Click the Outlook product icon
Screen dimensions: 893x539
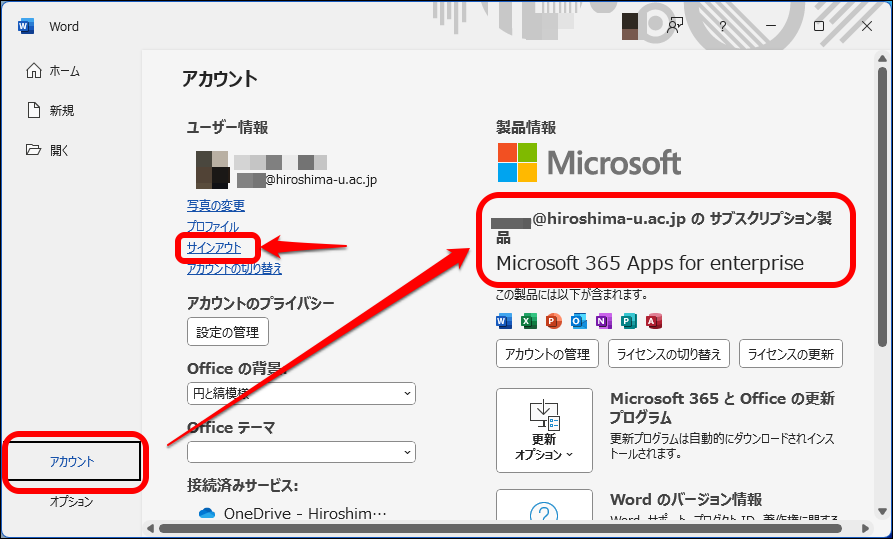[x=578, y=321]
